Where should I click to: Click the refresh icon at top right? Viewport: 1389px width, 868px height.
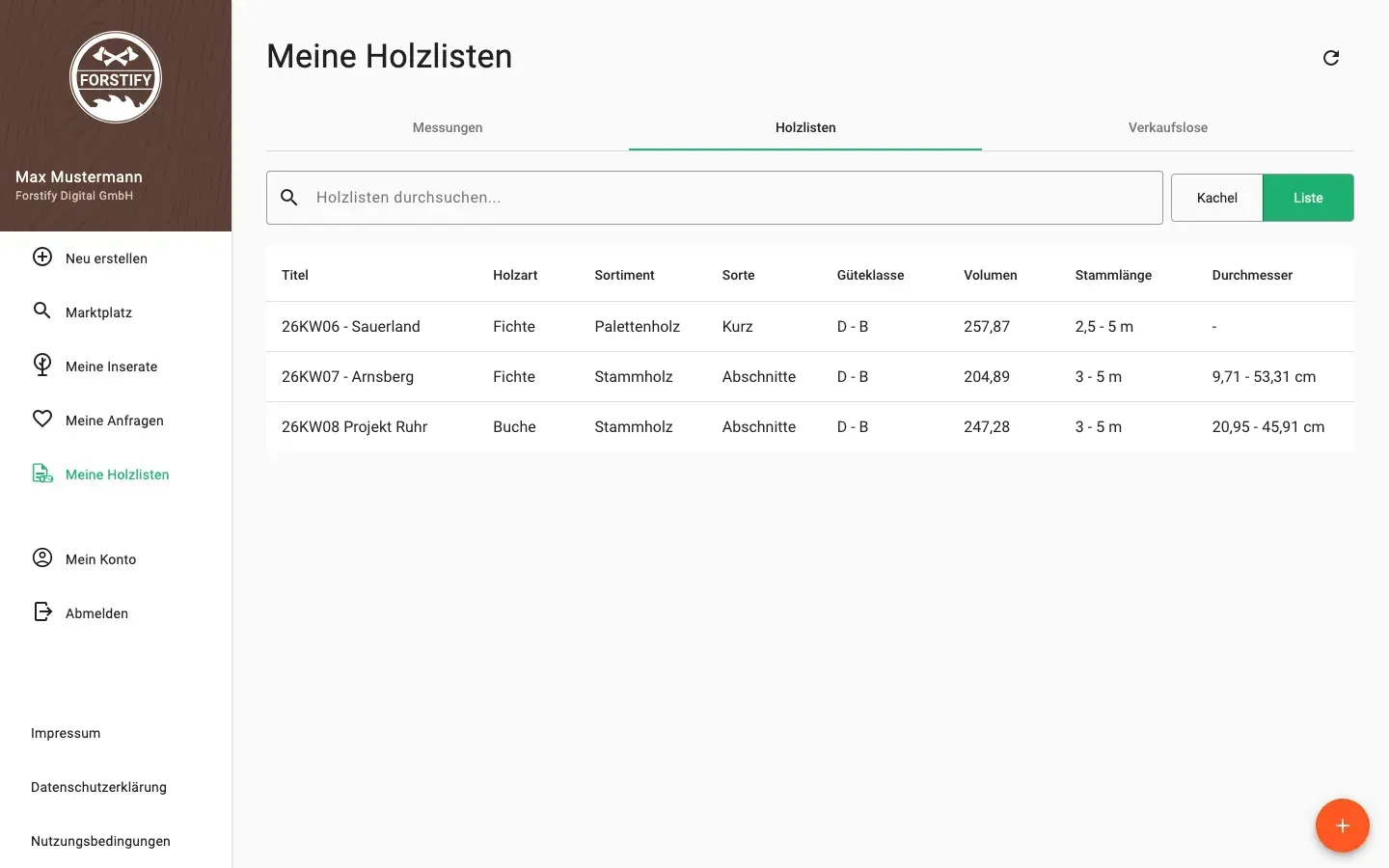(1331, 58)
